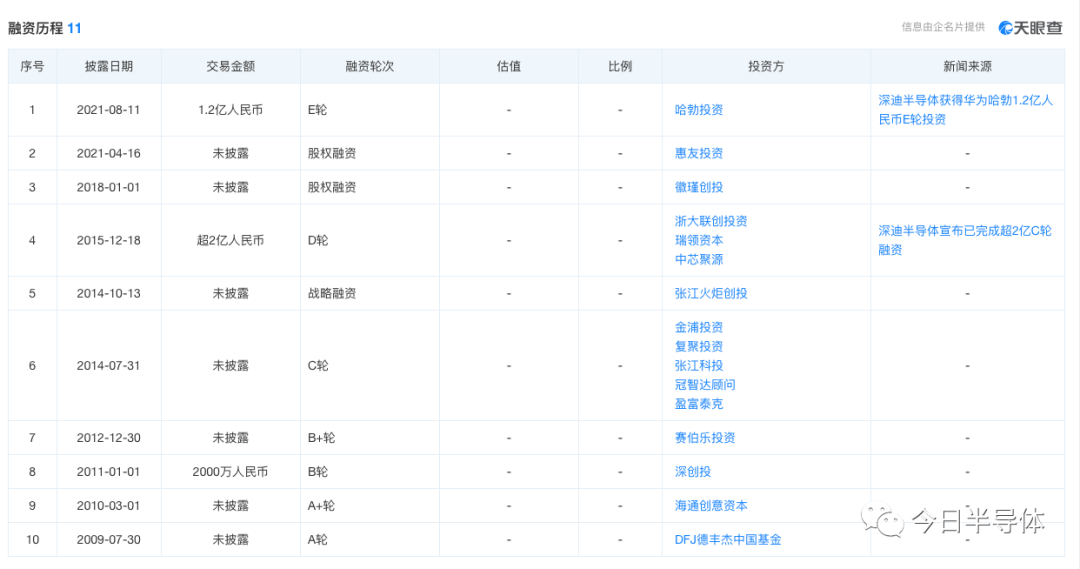Open investor link 深创投

pyautogui.click(x=692, y=472)
